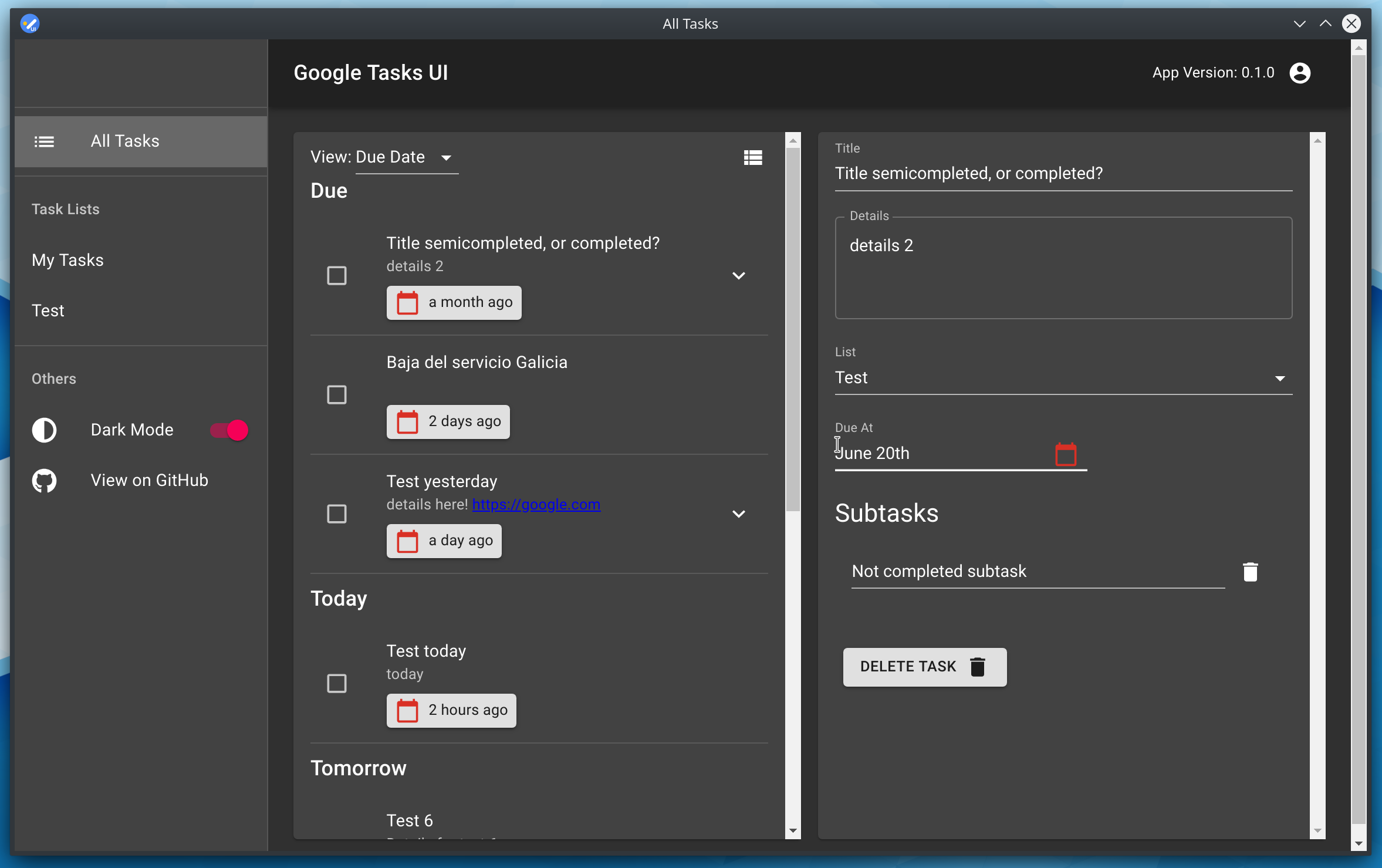Mark 'Test yesterday' task as complete
The height and width of the screenshot is (868, 1382).
coord(337,514)
